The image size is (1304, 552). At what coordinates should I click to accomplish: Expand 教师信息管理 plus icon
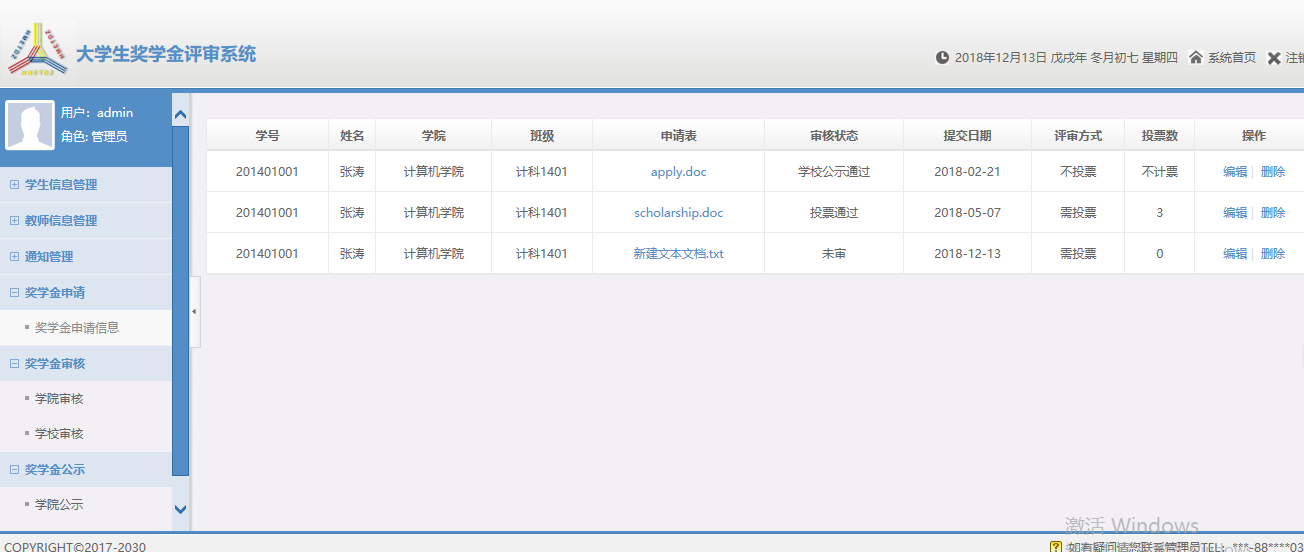(14, 221)
